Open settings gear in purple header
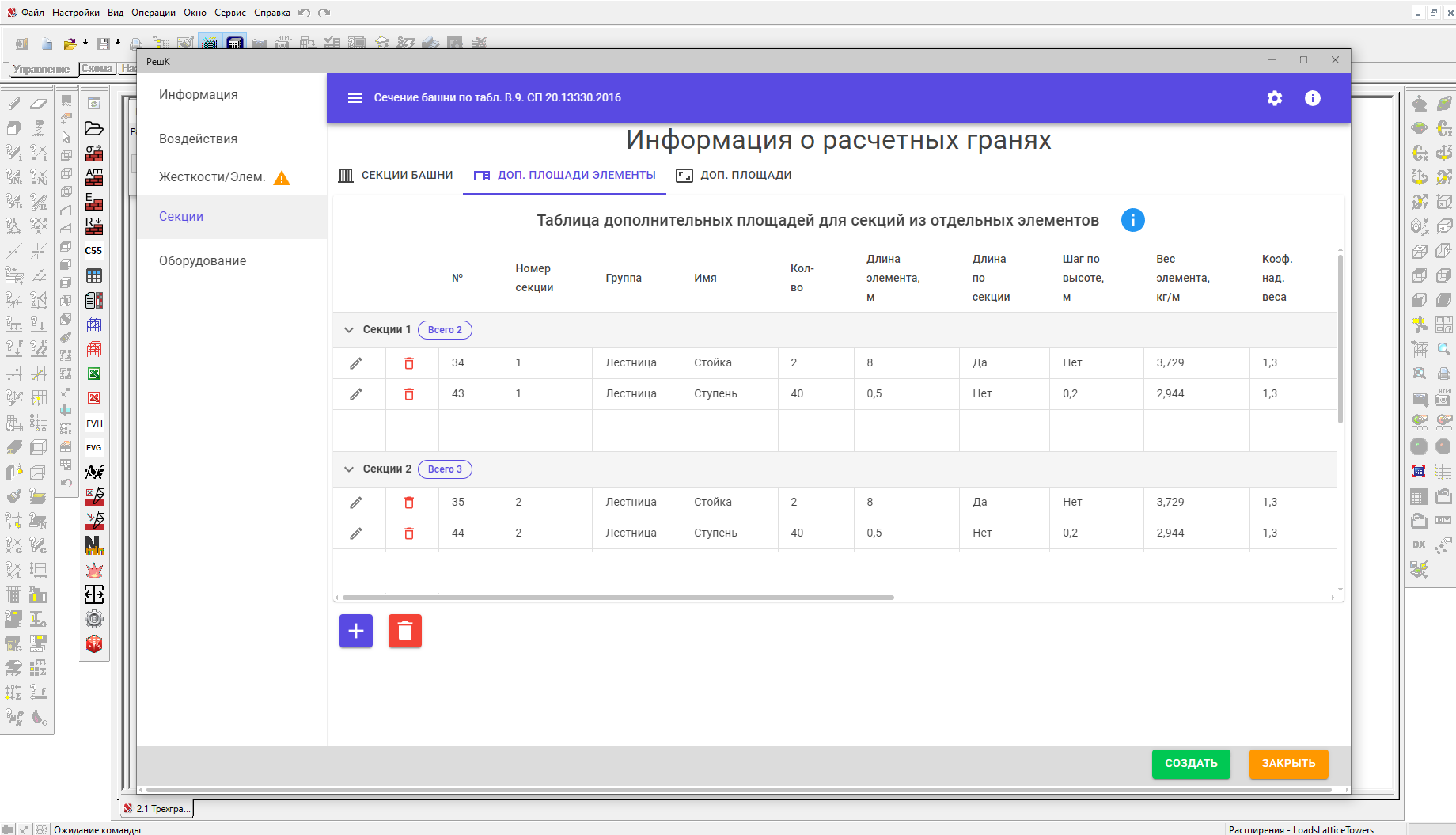The width and height of the screenshot is (1456, 835). [x=1274, y=98]
